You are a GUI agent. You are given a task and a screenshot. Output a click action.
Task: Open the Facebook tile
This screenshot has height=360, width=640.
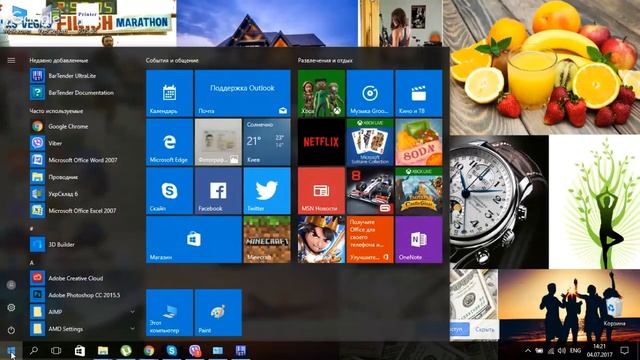click(x=218, y=191)
